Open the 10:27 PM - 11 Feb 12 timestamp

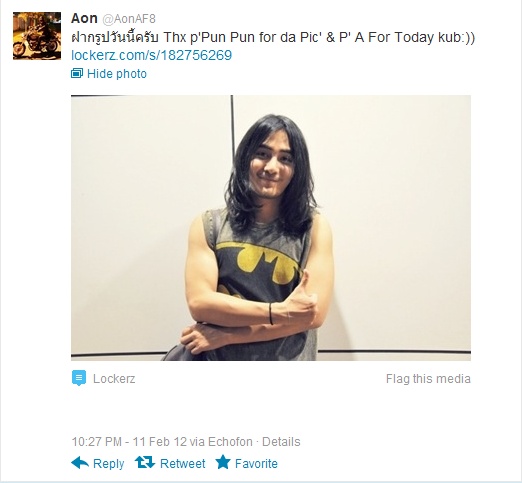click(x=129, y=442)
